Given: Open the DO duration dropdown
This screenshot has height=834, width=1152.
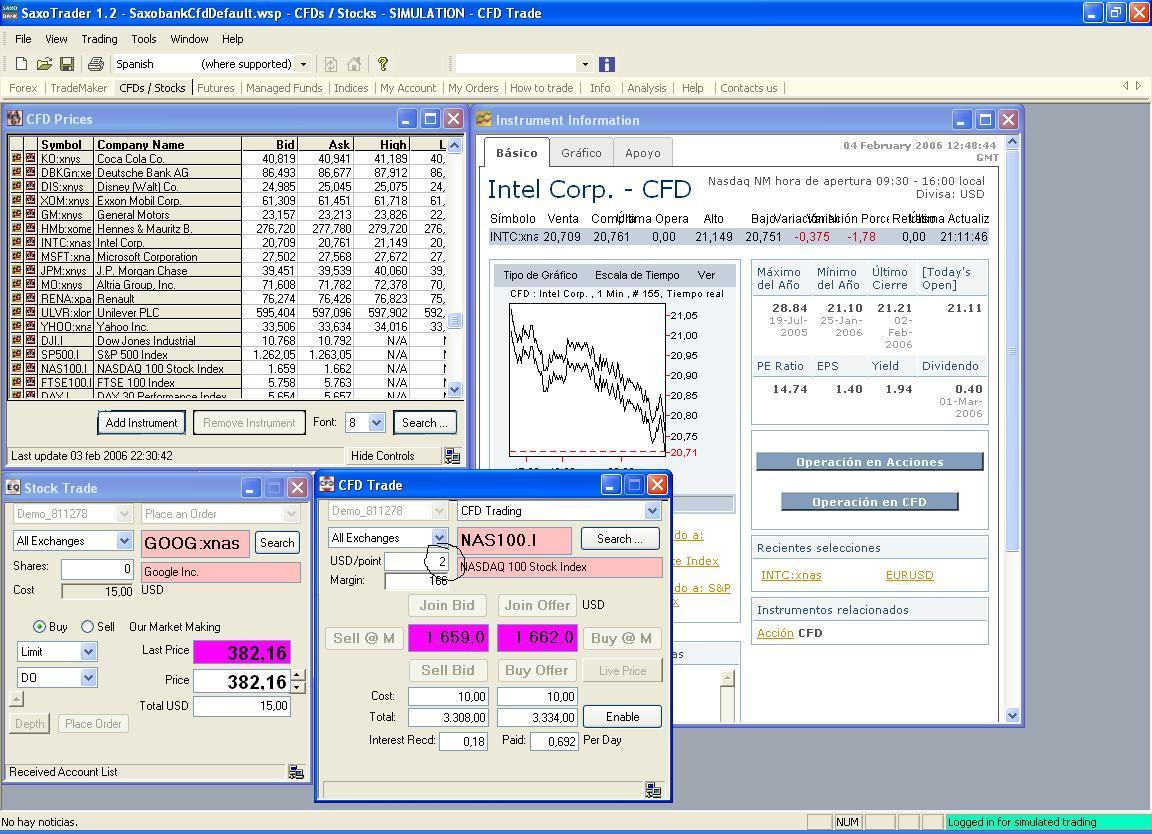Looking at the screenshot, I should click(x=88, y=677).
